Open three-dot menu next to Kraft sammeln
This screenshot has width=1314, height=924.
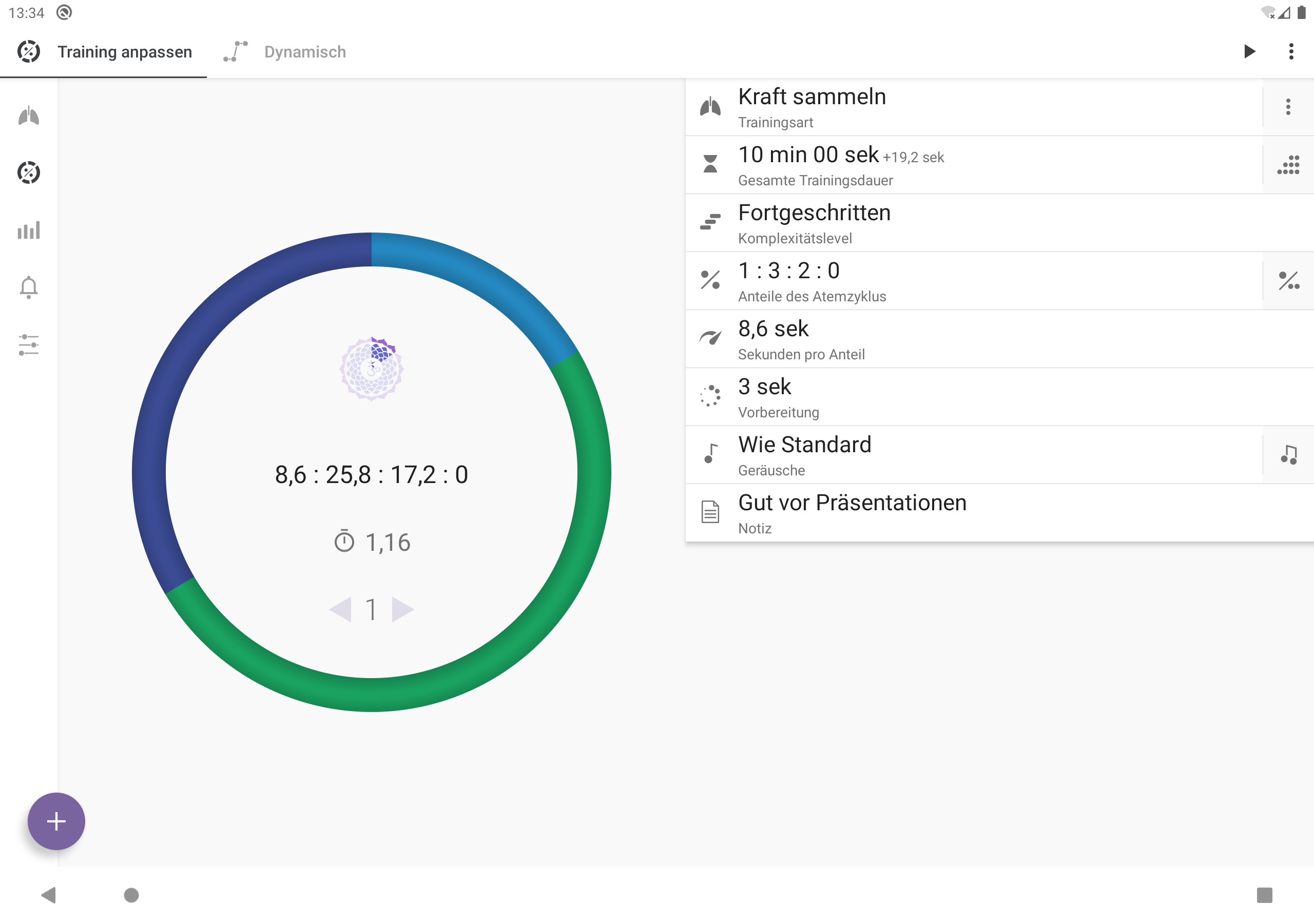(x=1288, y=107)
